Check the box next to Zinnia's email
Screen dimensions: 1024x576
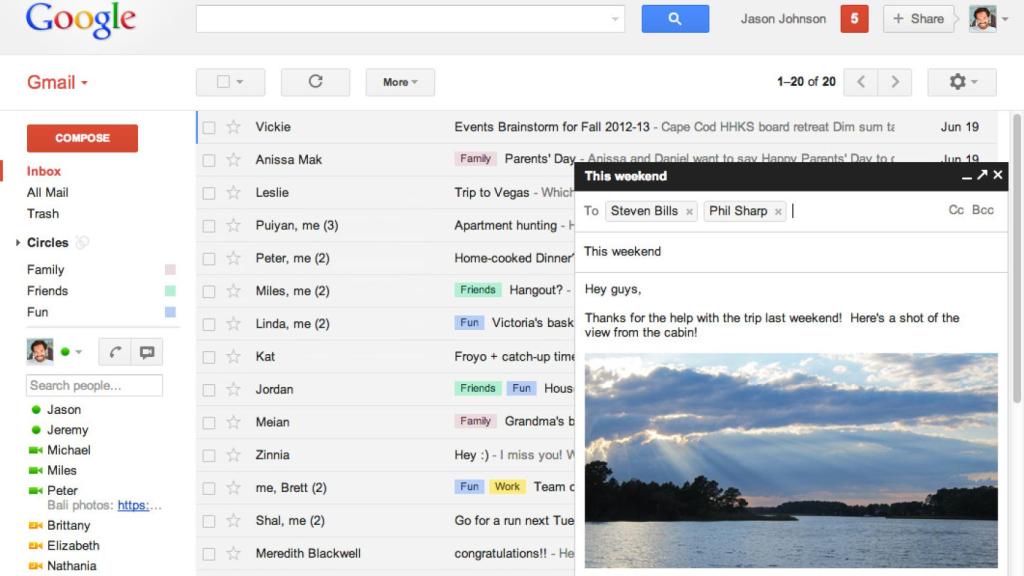pos(209,455)
